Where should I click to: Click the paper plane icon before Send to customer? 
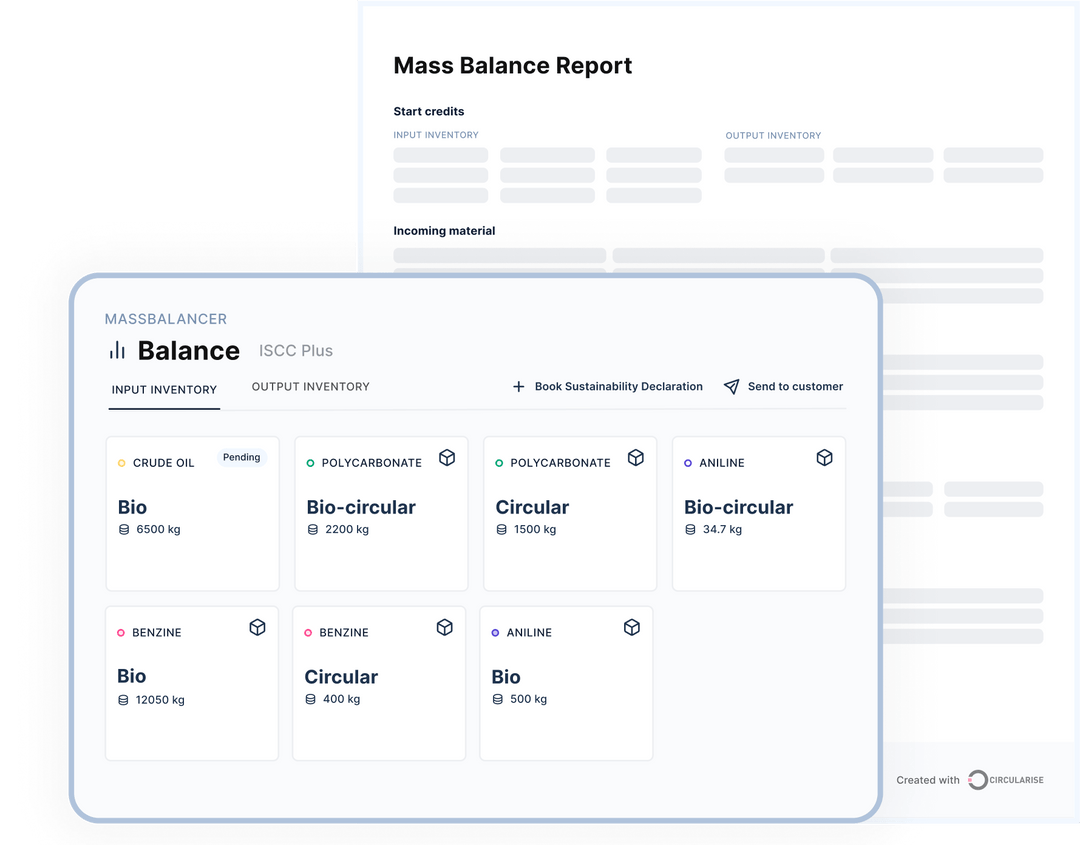(731, 387)
